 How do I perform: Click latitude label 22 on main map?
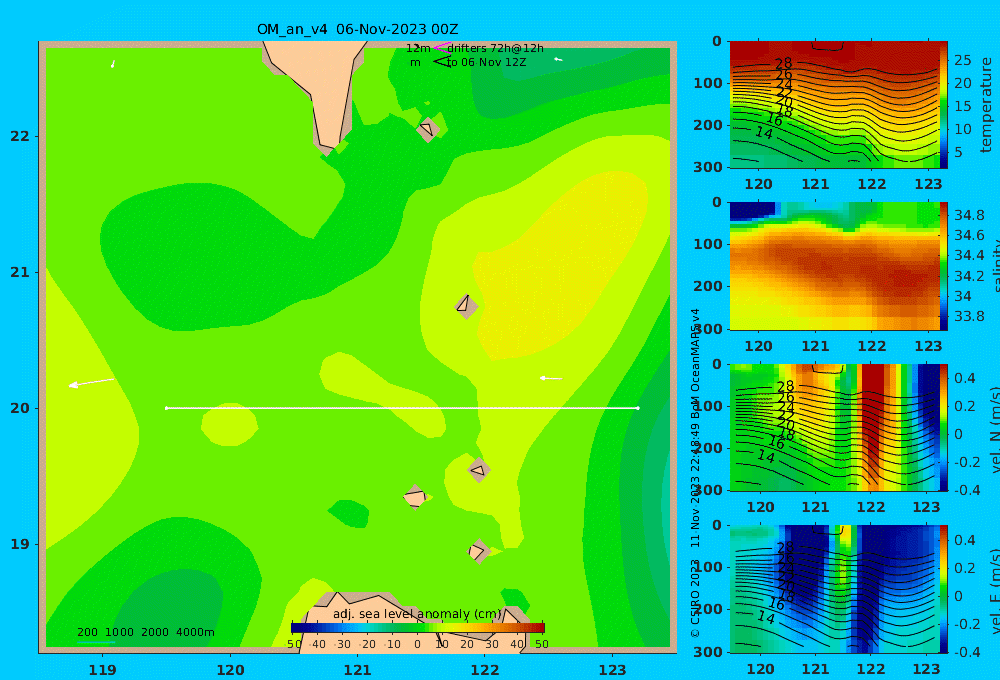(20, 136)
